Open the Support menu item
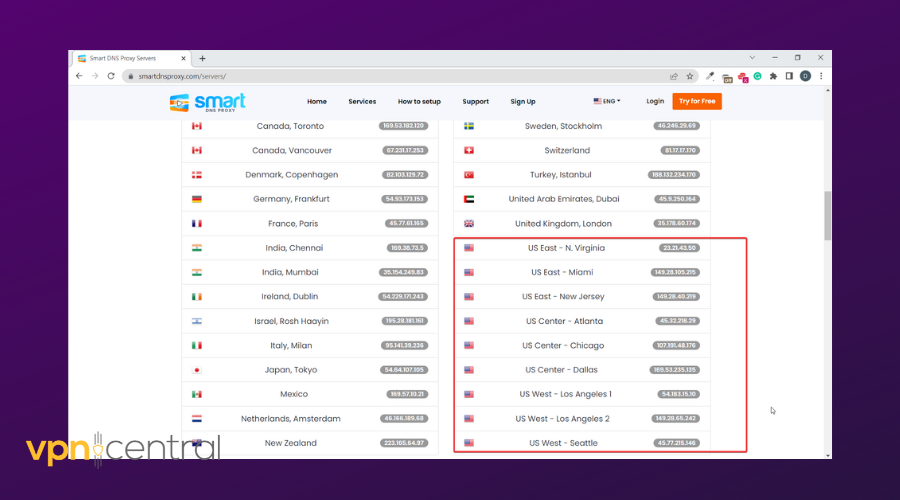The height and width of the screenshot is (500, 900). coord(476,102)
